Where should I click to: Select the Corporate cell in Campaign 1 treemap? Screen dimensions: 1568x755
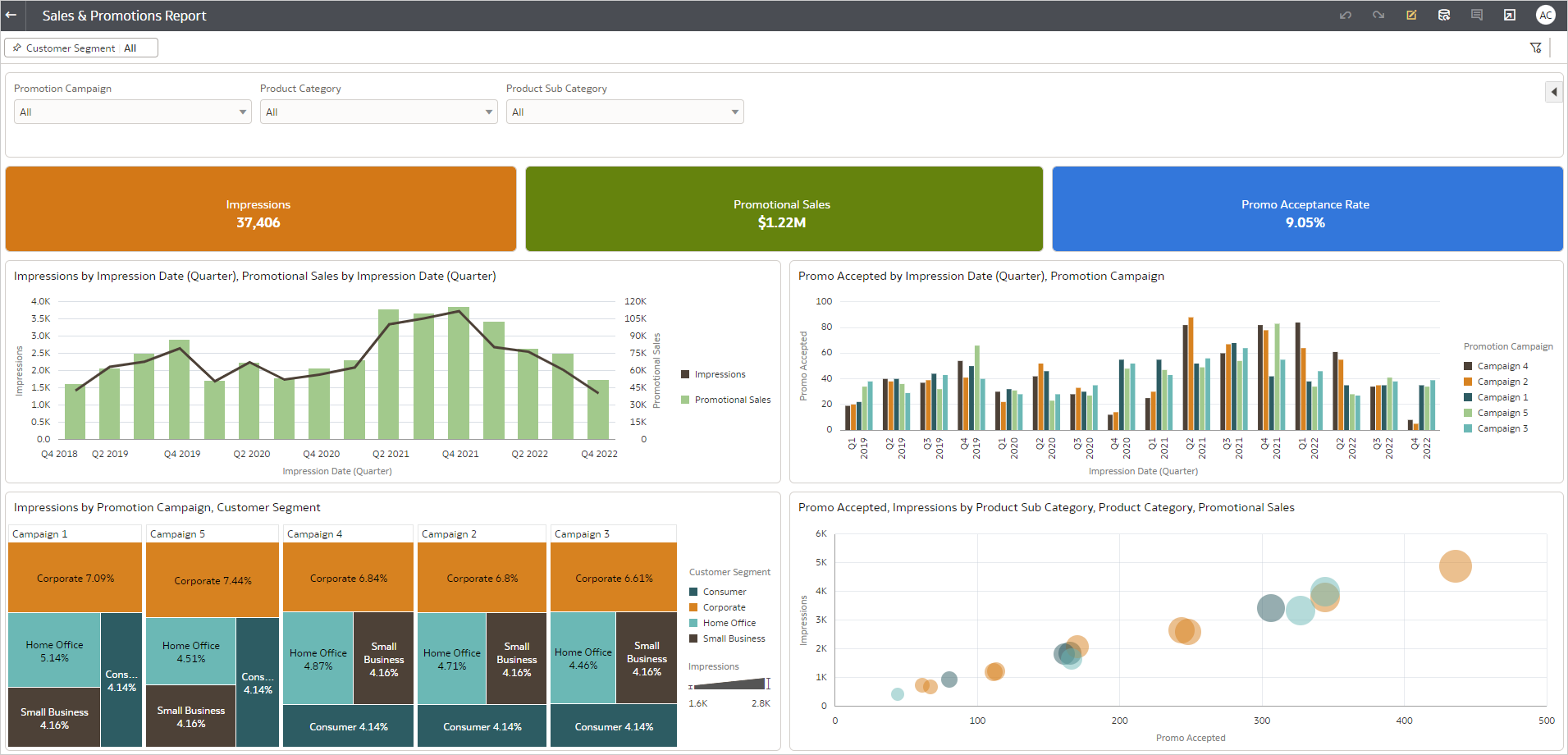(x=74, y=578)
